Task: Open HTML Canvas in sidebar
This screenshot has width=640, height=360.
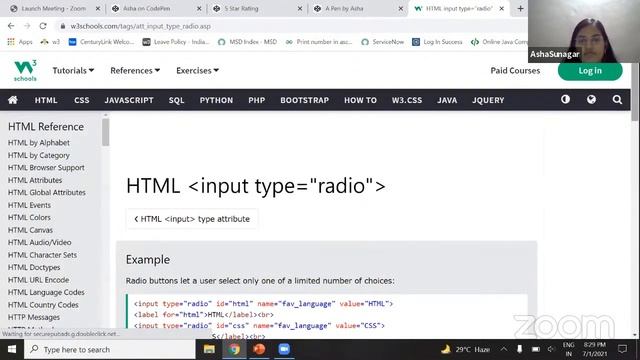Action: (30, 230)
